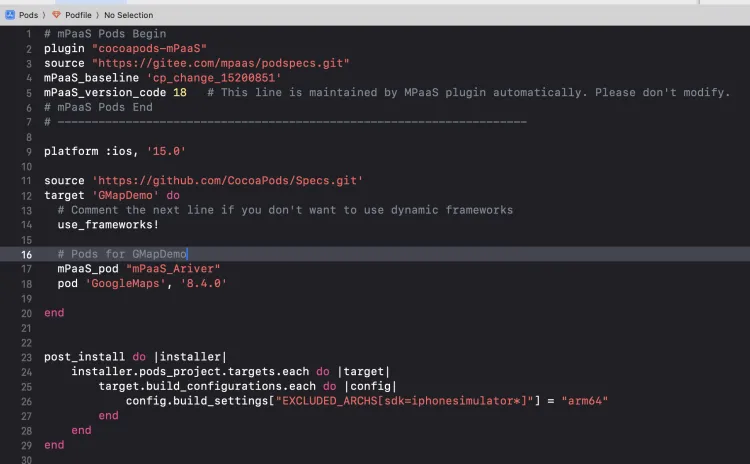Click the |config| block parameter
The height and width of the screenshot is (464, 750).
tap(371, 387)
